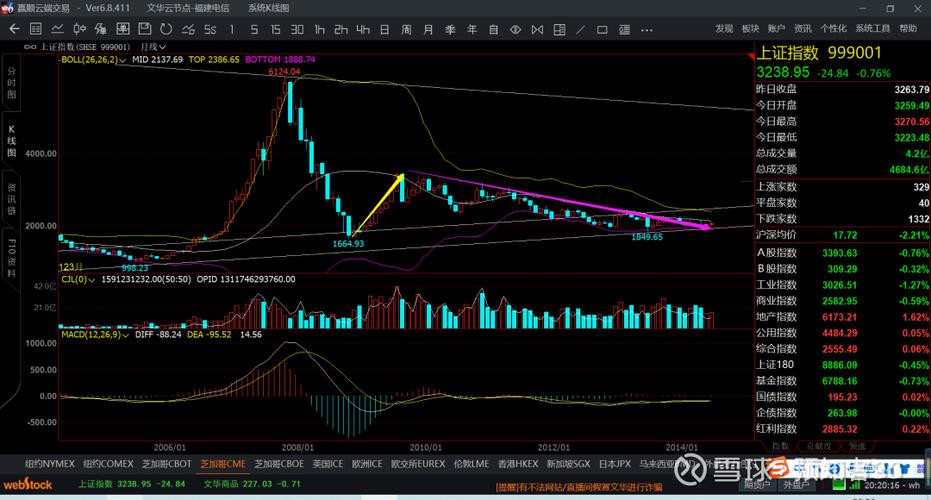Expand the BOLL(26,26,2) indicator dropdown

(x=123, y=60)
